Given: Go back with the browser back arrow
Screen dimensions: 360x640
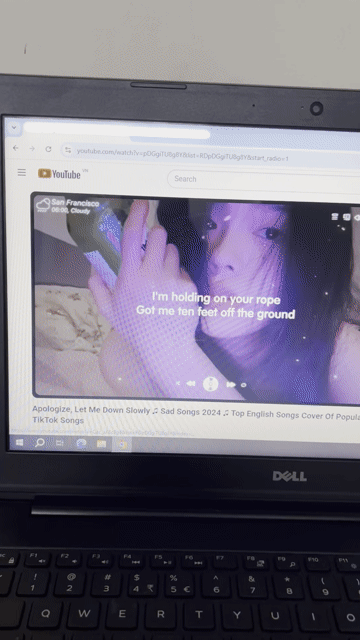Looking at the screenshot, I should tap(16, 148).
